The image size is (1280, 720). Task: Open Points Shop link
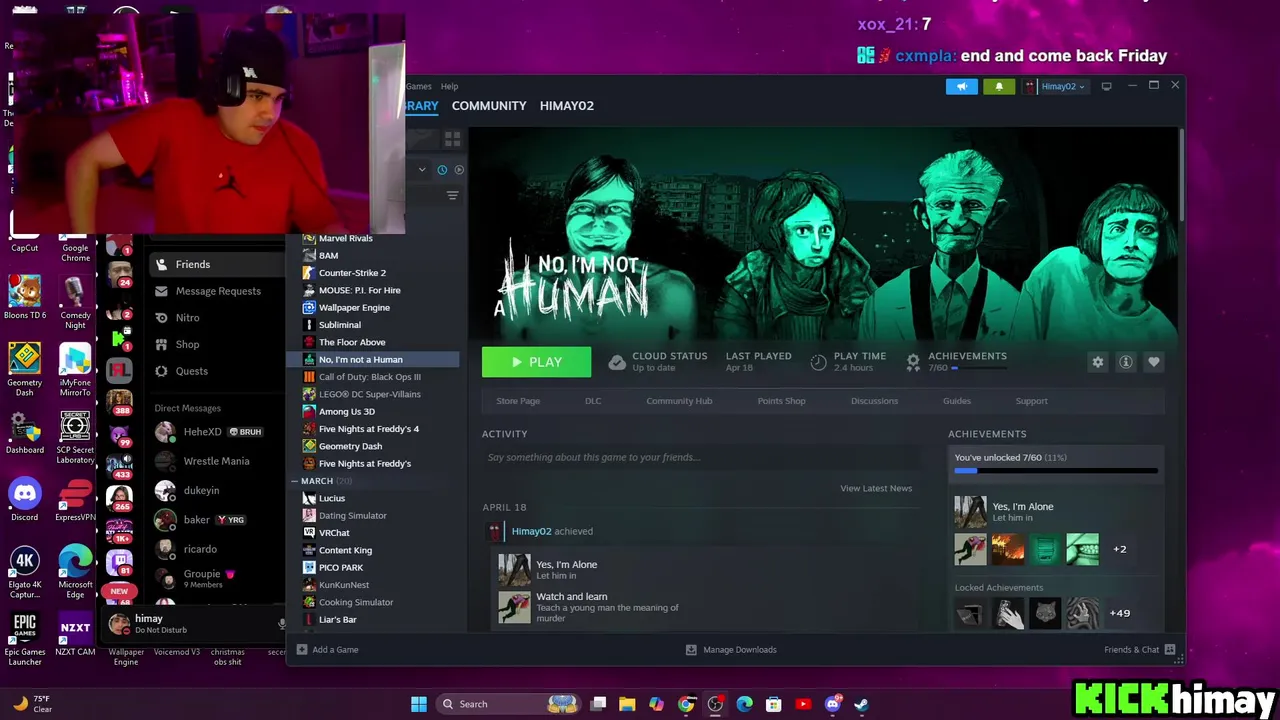coord(781,401)
